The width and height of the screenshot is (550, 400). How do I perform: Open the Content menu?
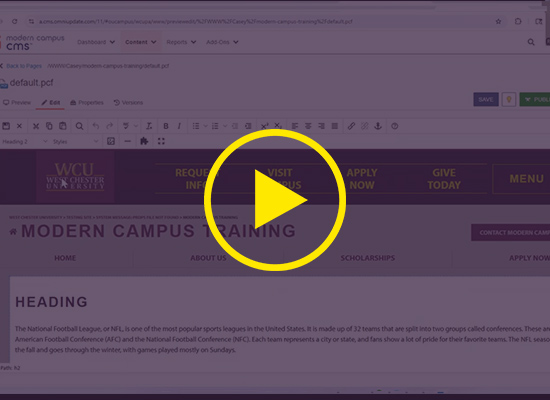coord(141,42)
